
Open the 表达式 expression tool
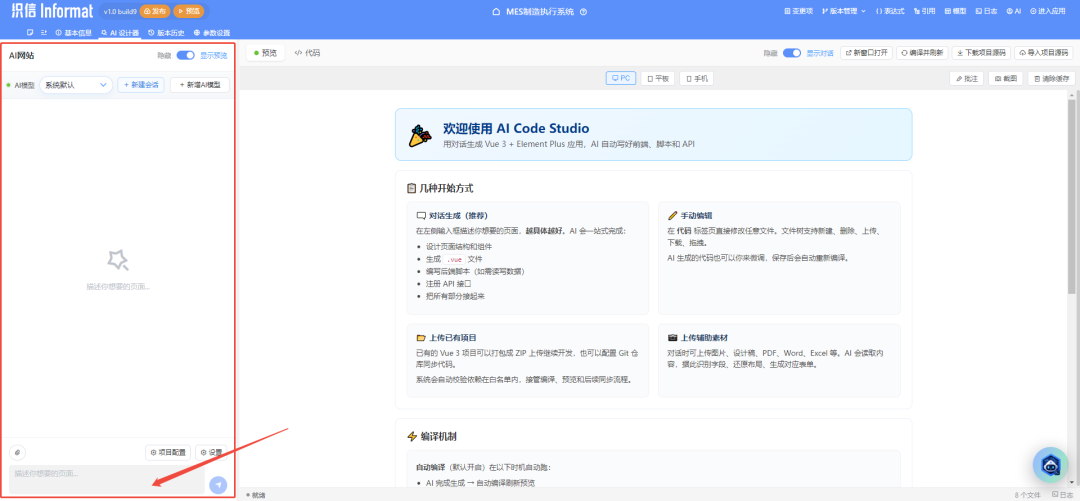coord(890,11)
